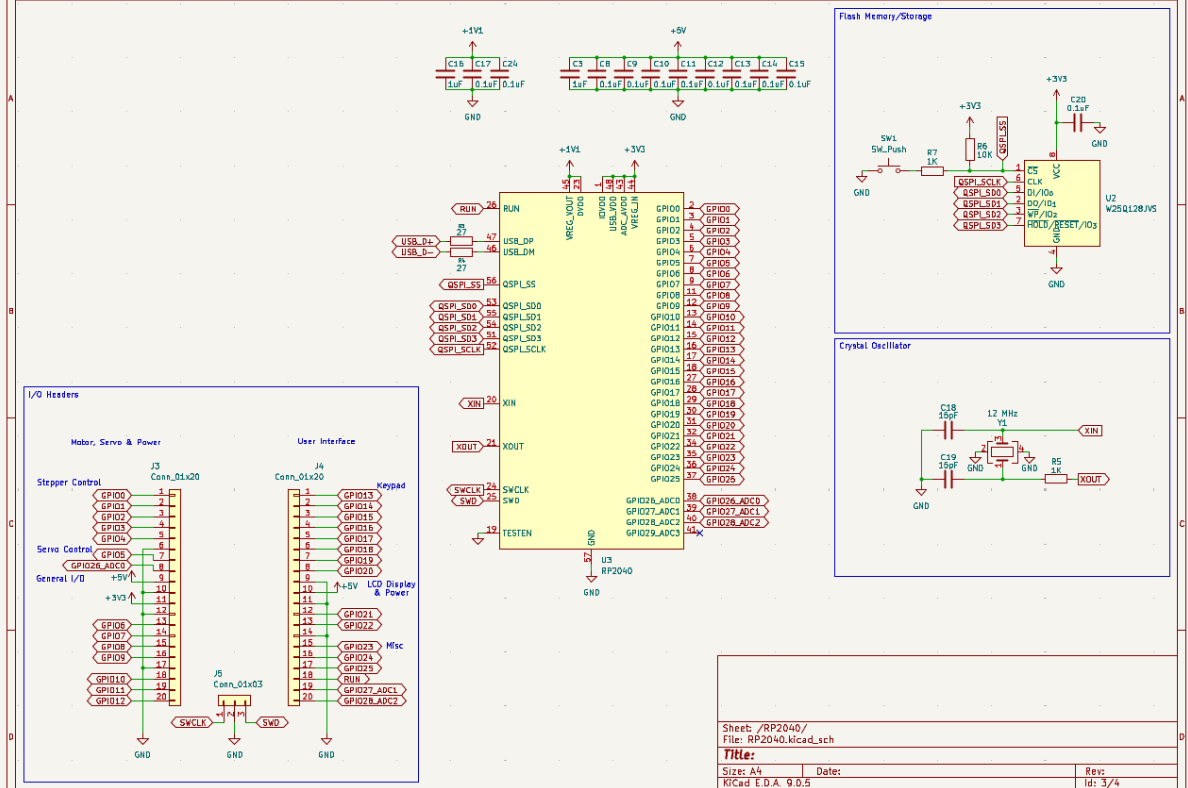1188x788 pixels.
Task: Select the C18 15pF crystal capacitor
Action: (x=949, y=430)
